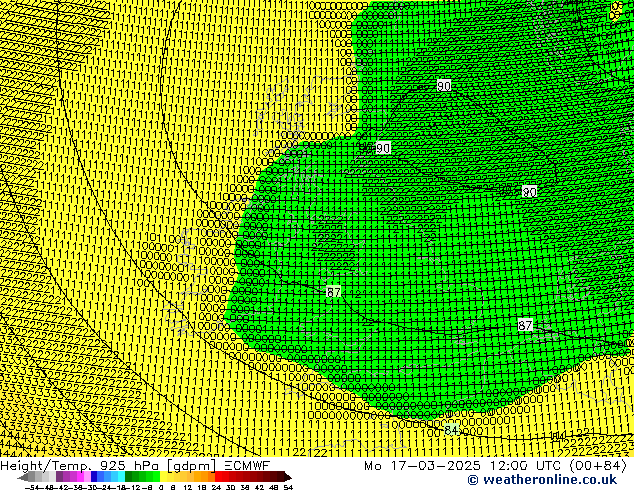Click the ECMWF model label
The width and height of the screenshot is (634, 490).
247,466
